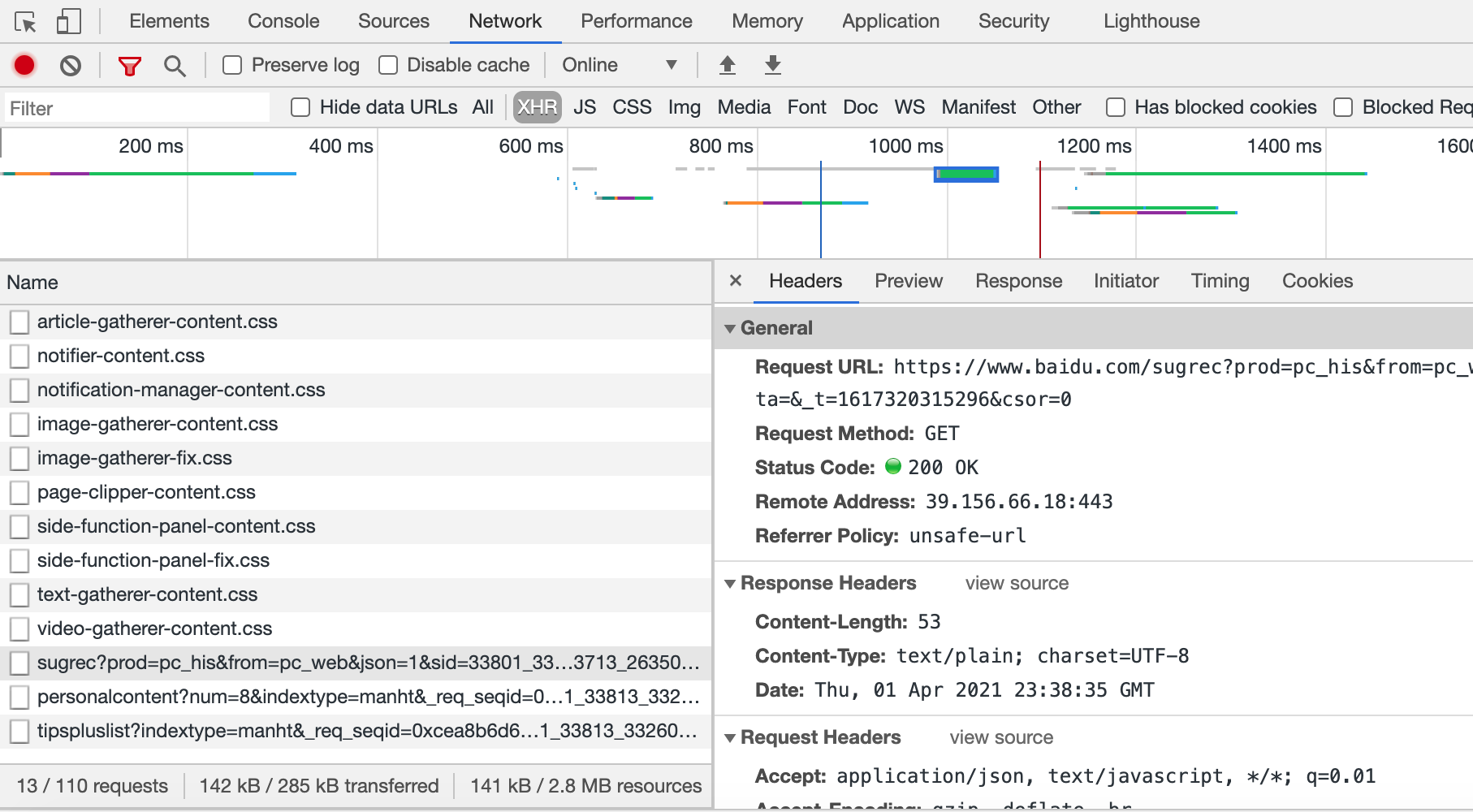The width and height of the screenshot is (1473, 812).
Task: Collapse the General section
Action: [x=730, y=328]
